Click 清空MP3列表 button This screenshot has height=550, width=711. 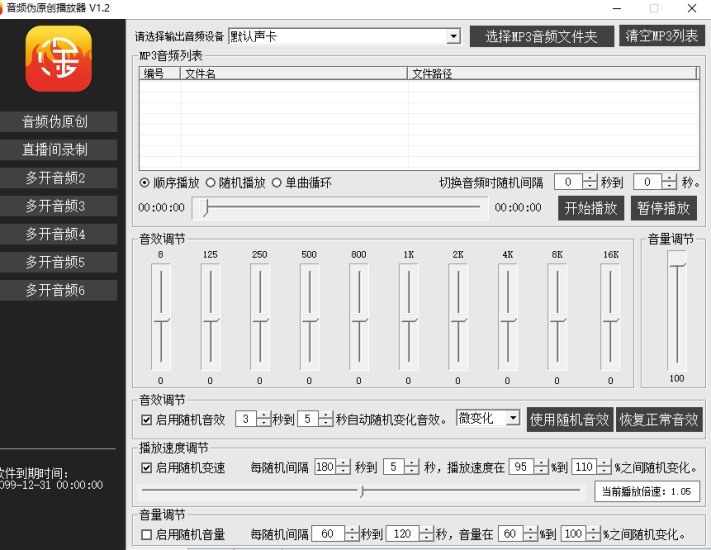tap(662, 36)
